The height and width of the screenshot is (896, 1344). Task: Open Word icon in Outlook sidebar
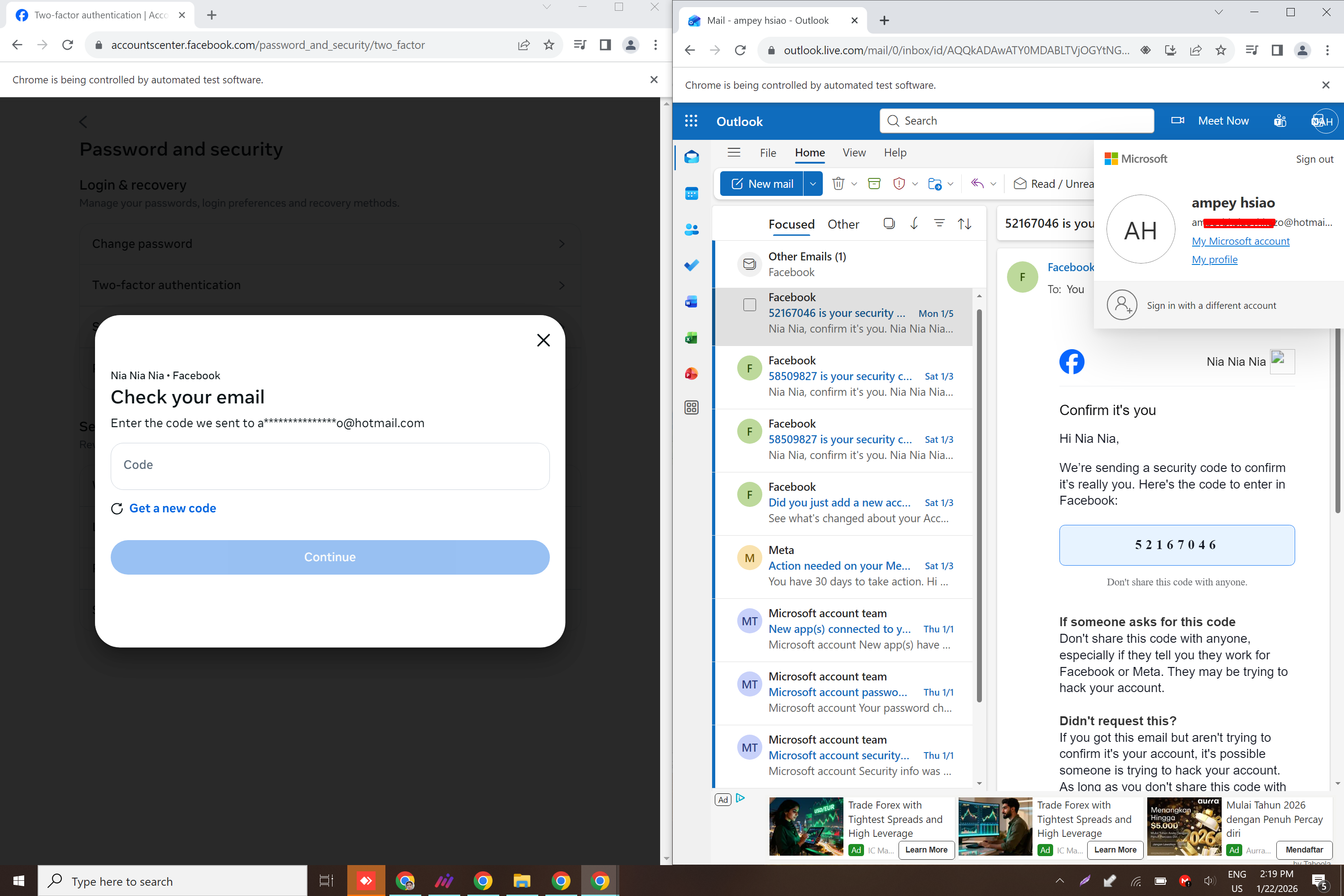click(691, 302)
